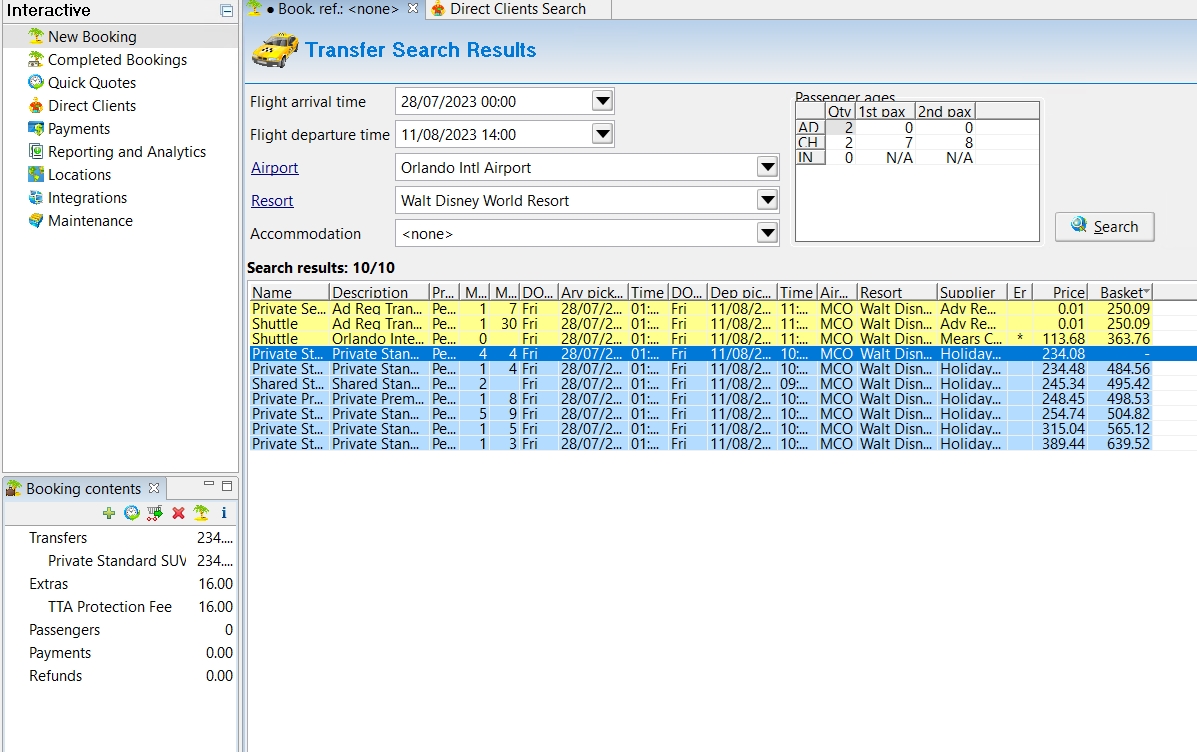Select Quick Quotes in the sidebar
The image size is (1197, 752).
point(91,83)
